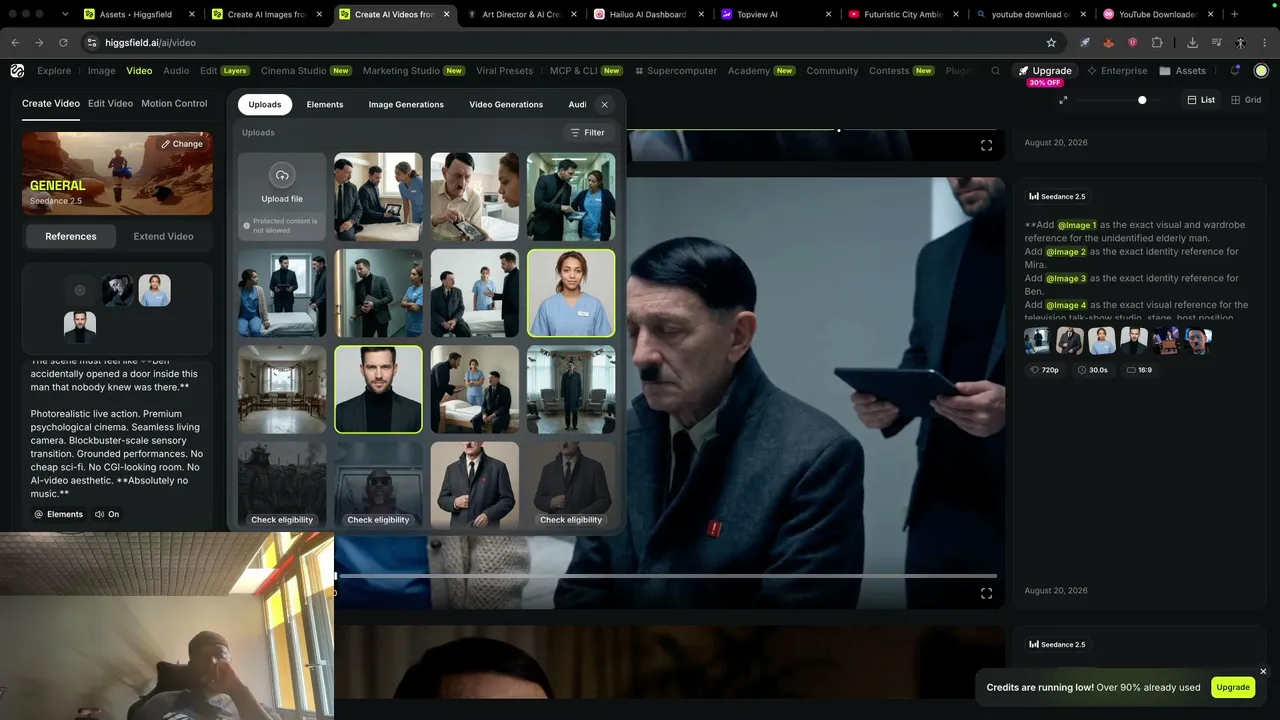Screen dimensions: 1280x720
Task: Open a new browser tab
Action: [1234, 14]
